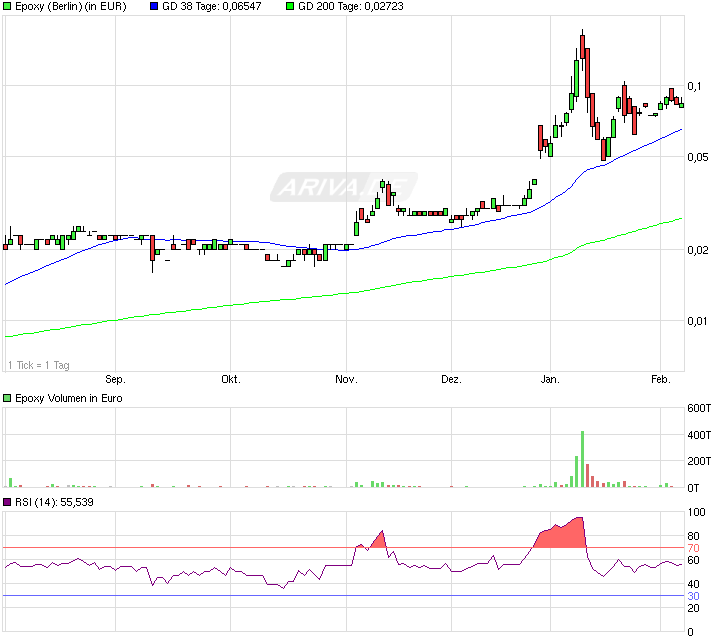The image size is (726, 640).
Task: Click the 0T volume axis value
Action: click(693, 488)
